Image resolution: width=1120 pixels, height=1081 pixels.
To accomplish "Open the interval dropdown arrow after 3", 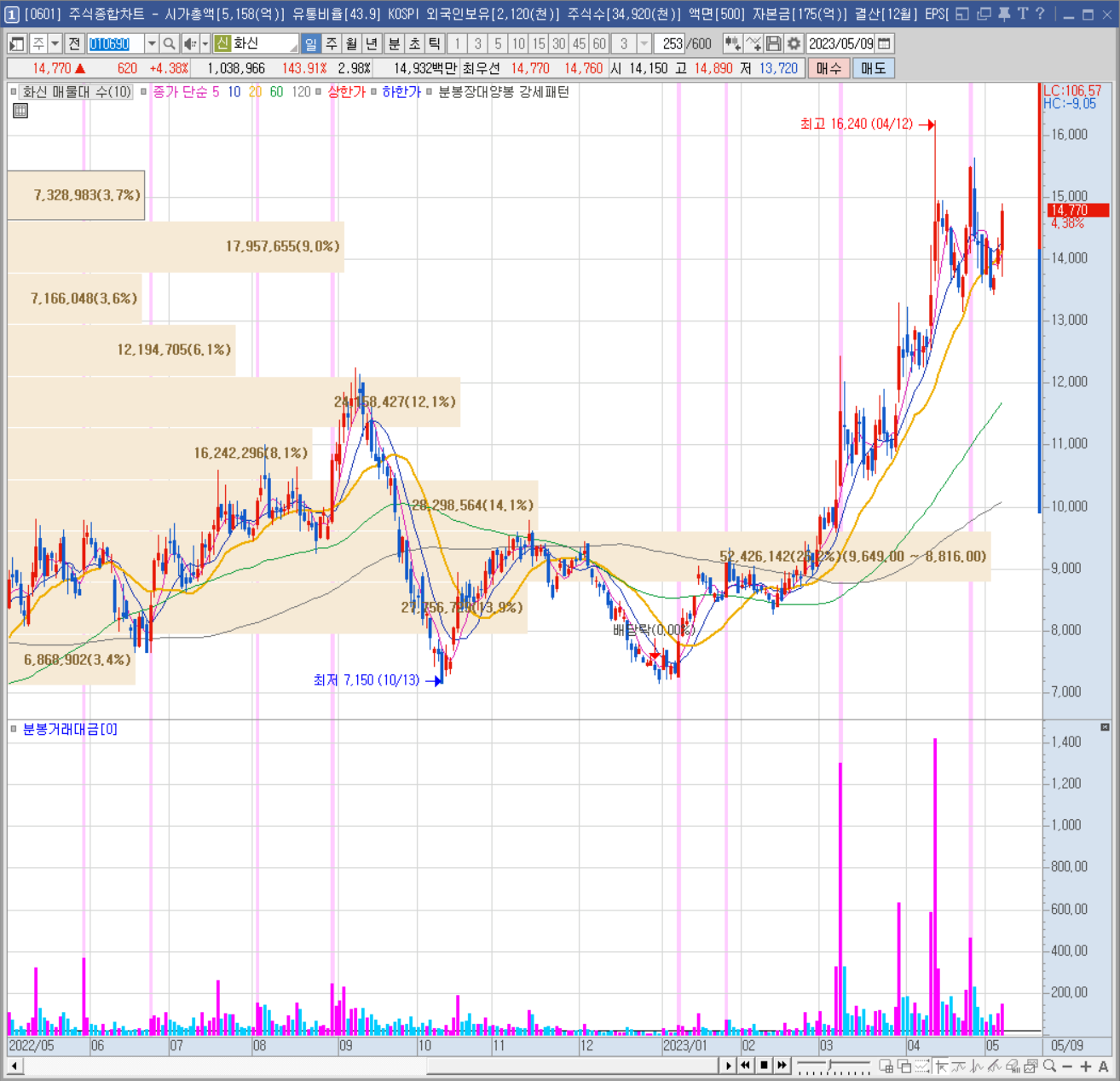I will 644,43.
